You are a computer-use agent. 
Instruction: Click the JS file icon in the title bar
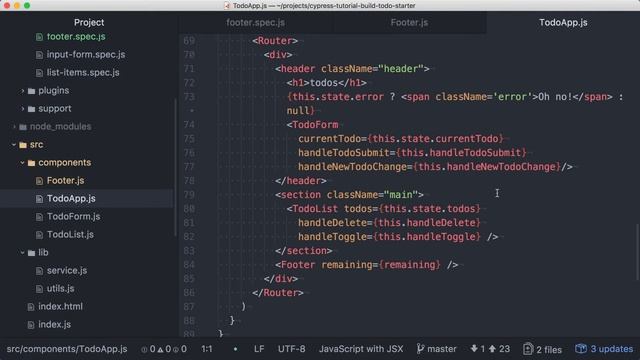[227, 6]
